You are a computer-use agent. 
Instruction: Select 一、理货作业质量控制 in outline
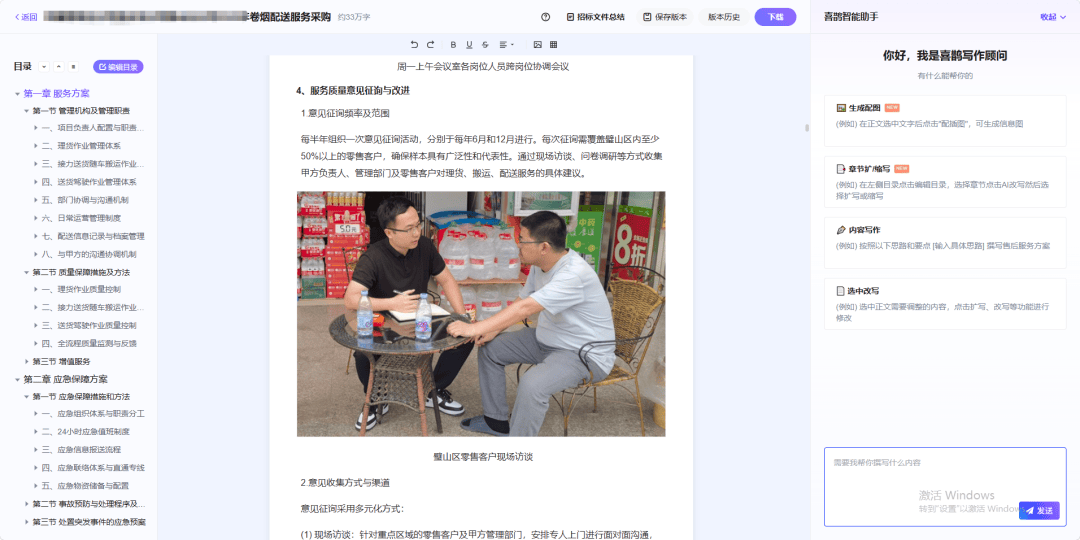(x=81, y=289)
